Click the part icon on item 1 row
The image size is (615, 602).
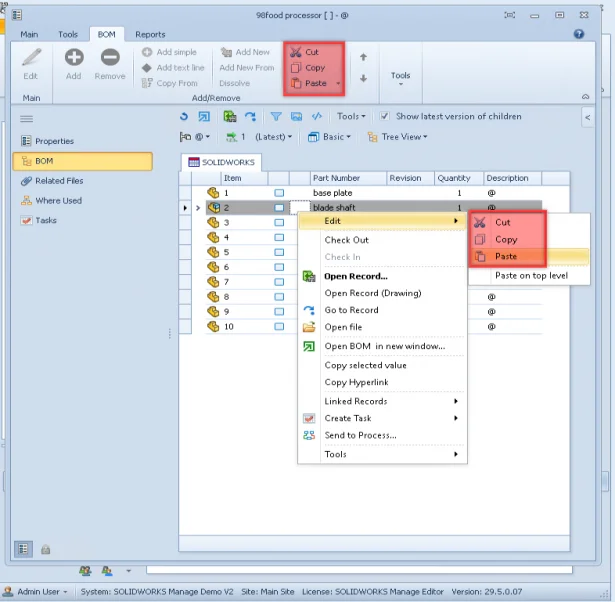[213, 192]
